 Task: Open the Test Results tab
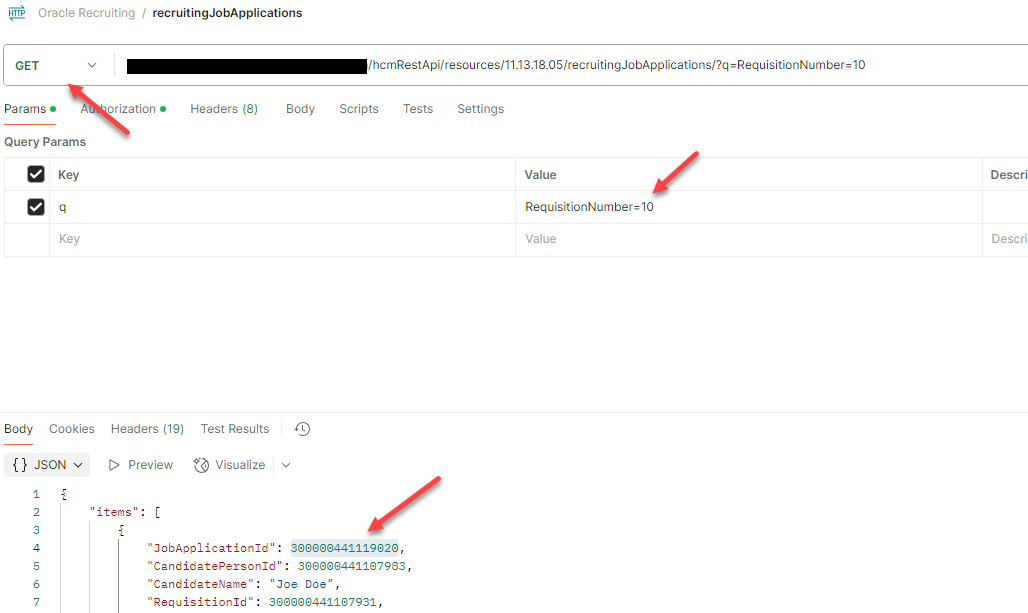pyautogui.click(x=235, y=429)
